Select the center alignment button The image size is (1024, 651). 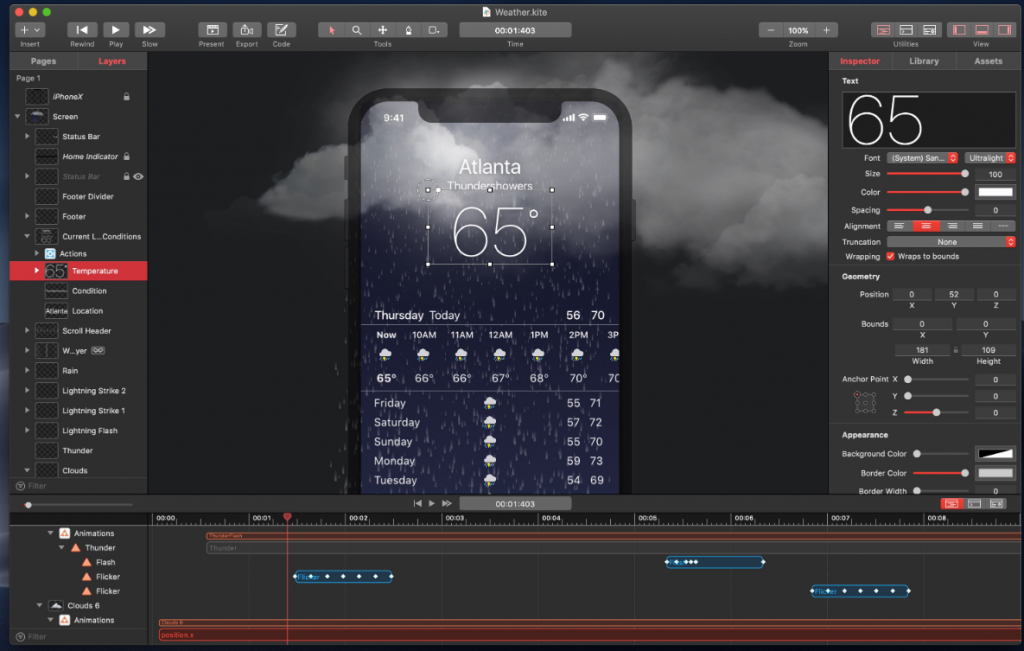coord(926,226)
